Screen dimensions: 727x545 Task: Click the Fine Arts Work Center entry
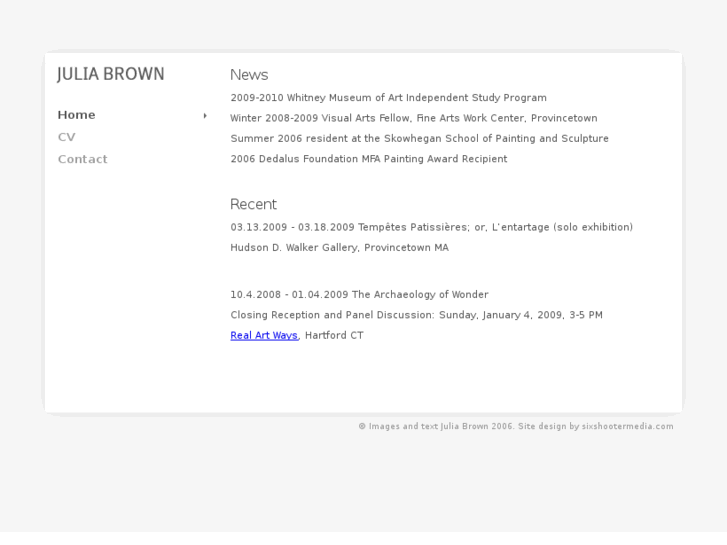pyautogui.click(x=413, y=118)
